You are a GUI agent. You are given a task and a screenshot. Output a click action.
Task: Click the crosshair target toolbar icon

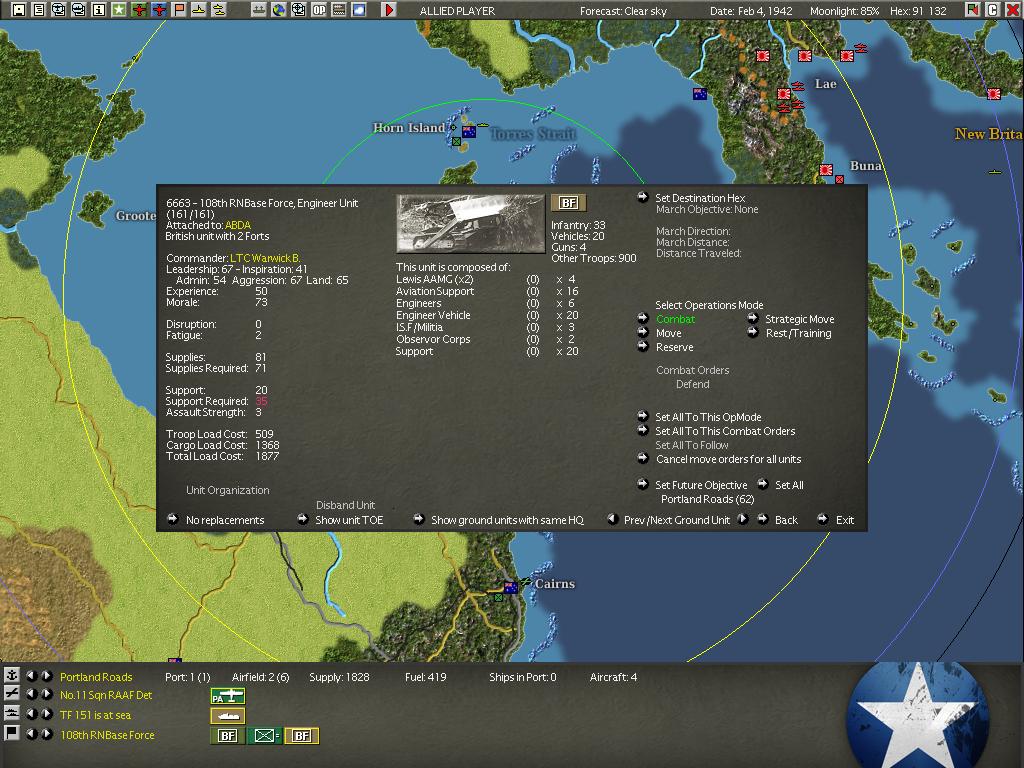[298, 10]
